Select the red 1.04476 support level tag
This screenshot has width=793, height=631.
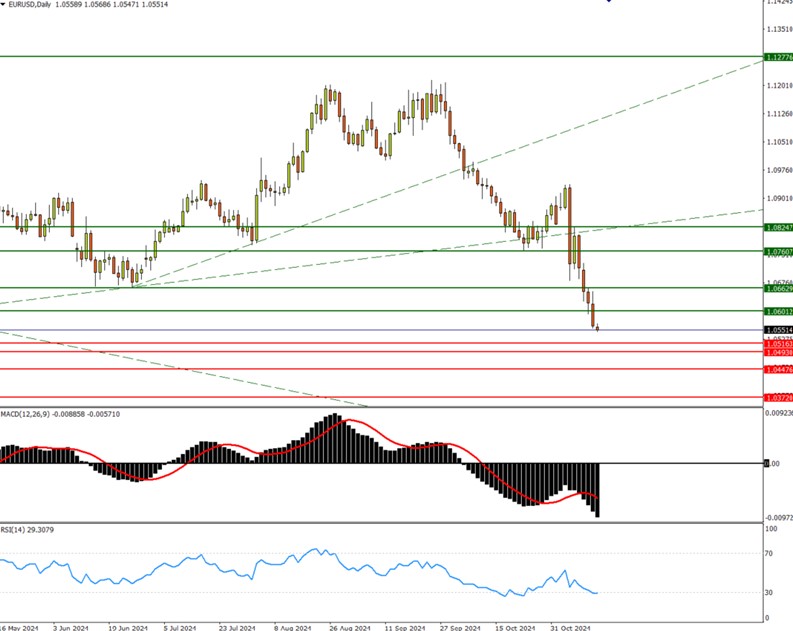(777, 369)
